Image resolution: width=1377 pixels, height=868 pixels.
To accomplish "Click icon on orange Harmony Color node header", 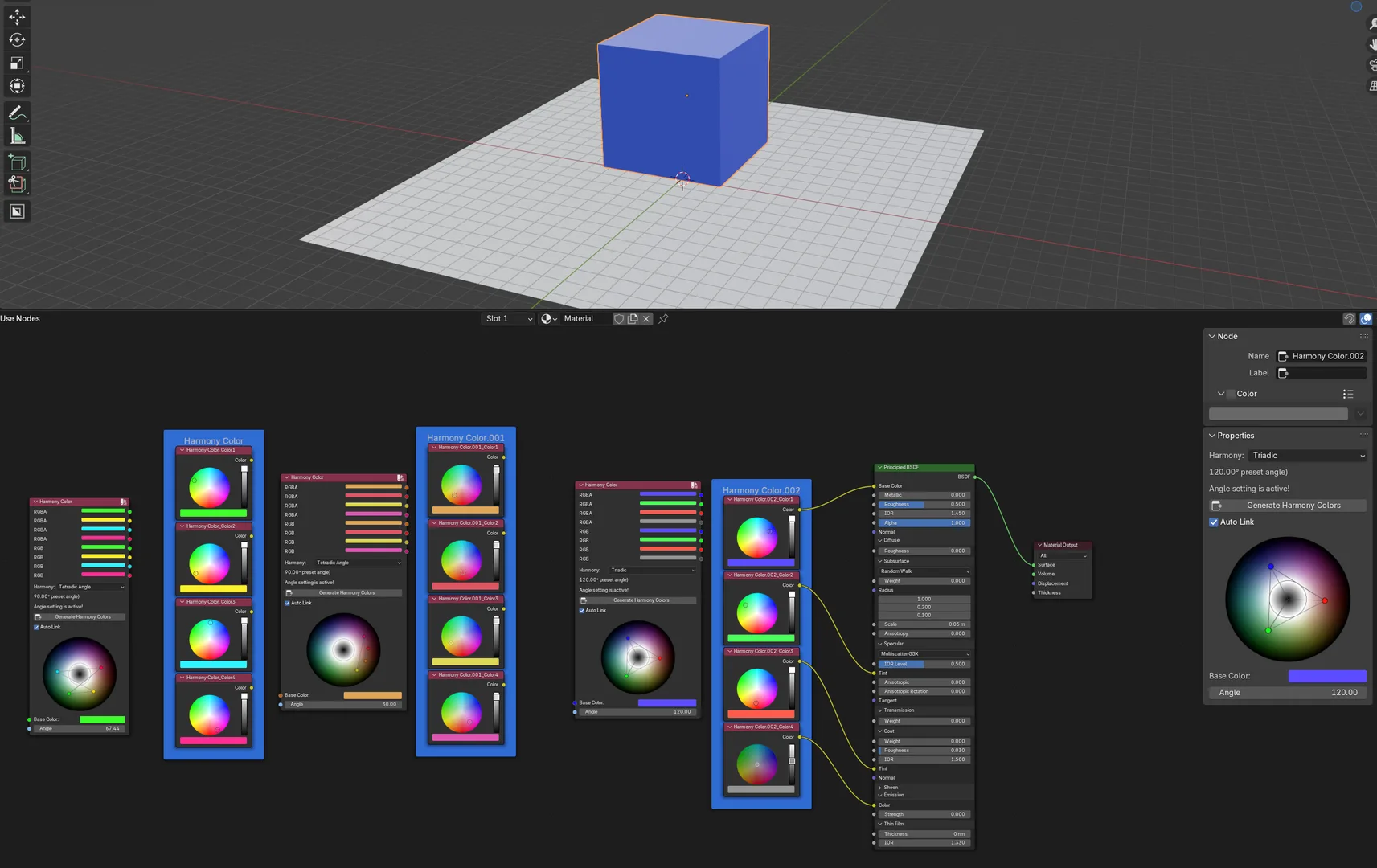I will coord(400,477).
